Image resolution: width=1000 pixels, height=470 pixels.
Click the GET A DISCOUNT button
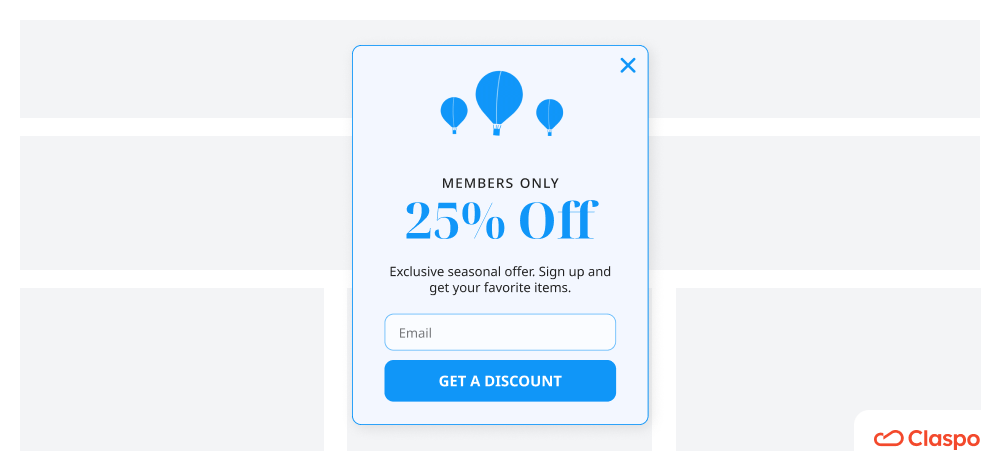[x=500, y=381]
